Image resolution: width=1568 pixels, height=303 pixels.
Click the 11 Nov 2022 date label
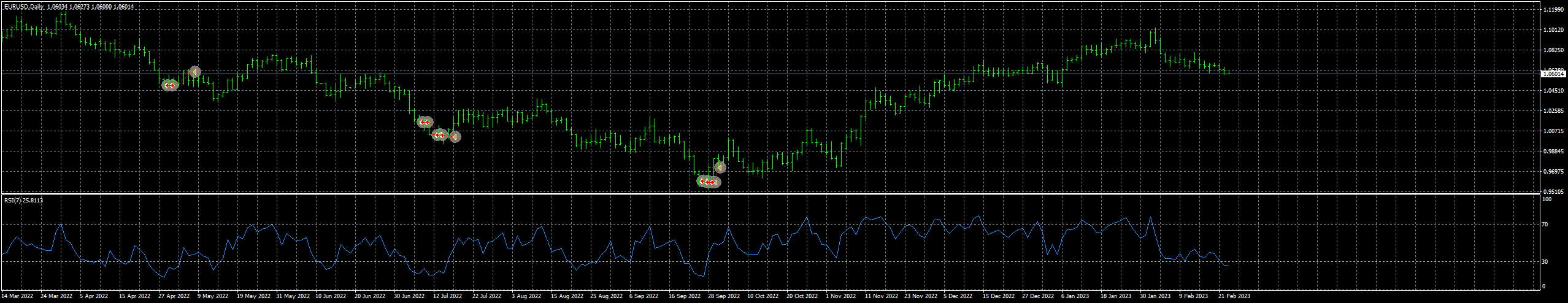coord(881,296)
